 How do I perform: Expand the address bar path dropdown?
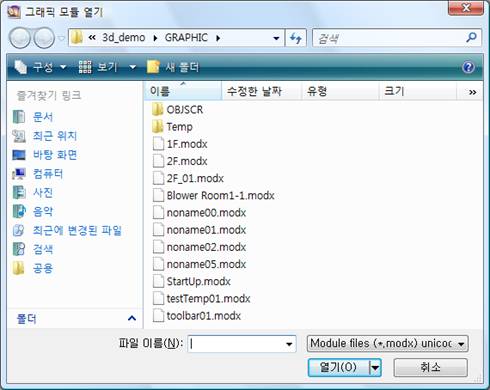(276, 38)
